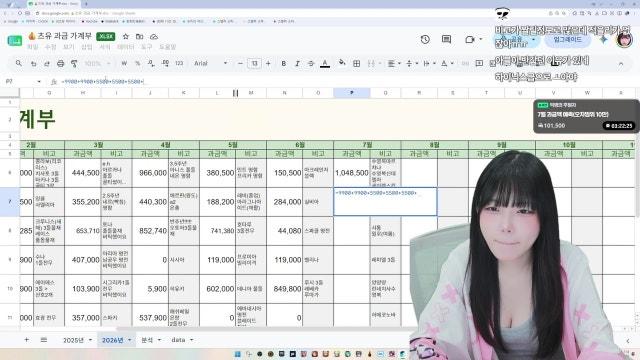Click the search menus magnifier icon
This screenshot has height=360, width=640.
click(18, 63)
